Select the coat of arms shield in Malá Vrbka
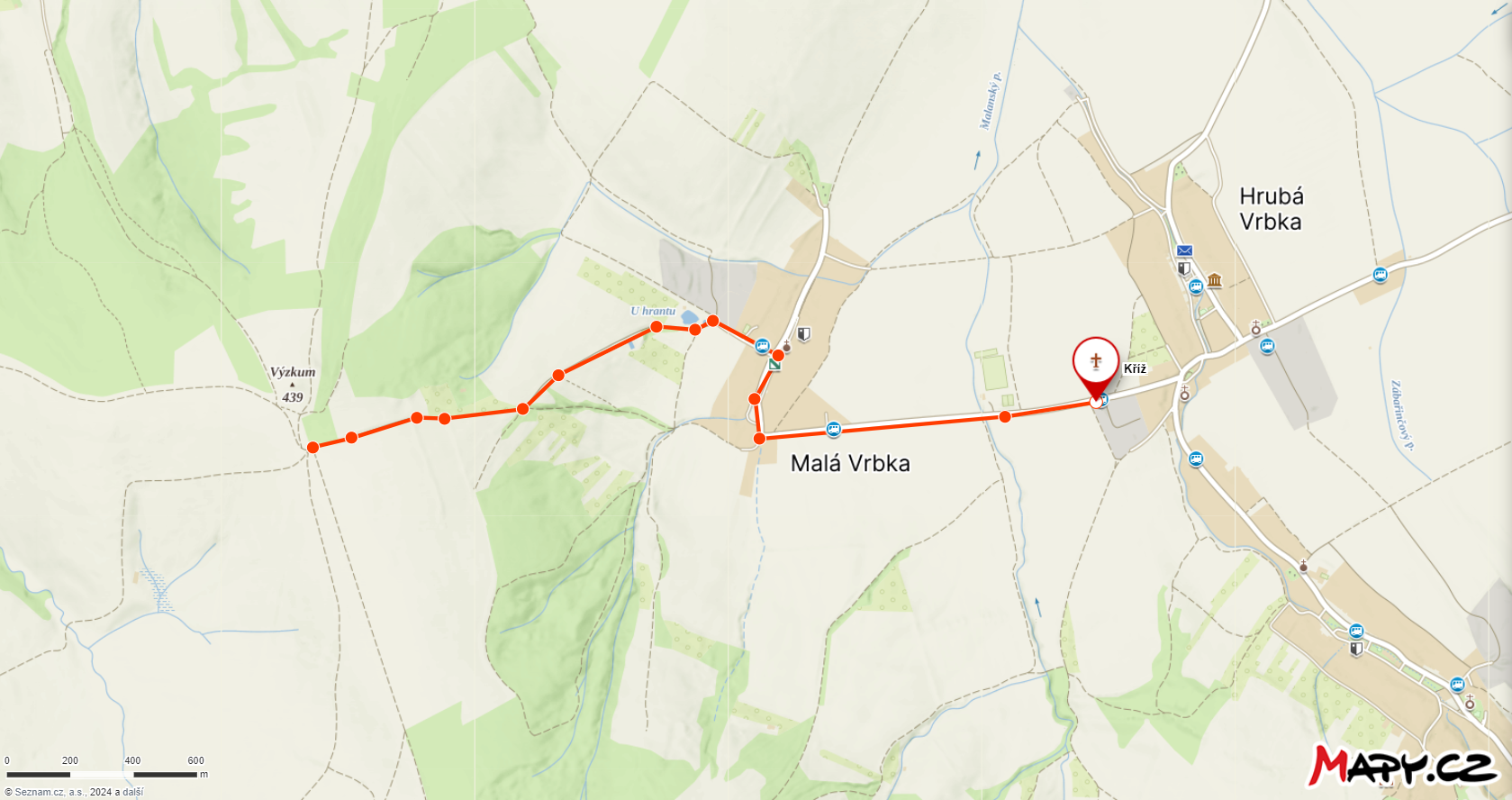Viewport: 1512px width, 800px height. click(804, 333)
